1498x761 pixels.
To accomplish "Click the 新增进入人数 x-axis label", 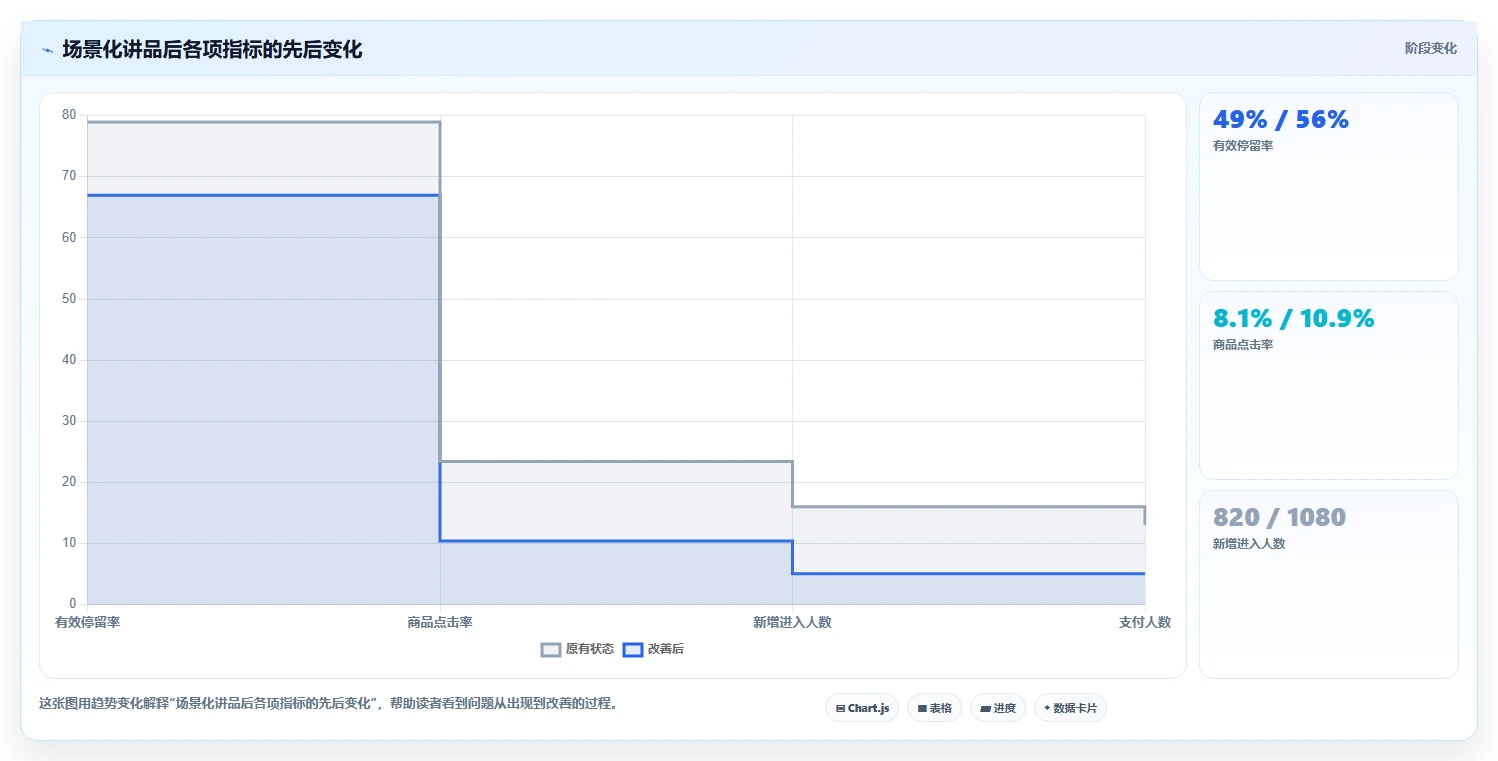I will [x=792, y=622].
